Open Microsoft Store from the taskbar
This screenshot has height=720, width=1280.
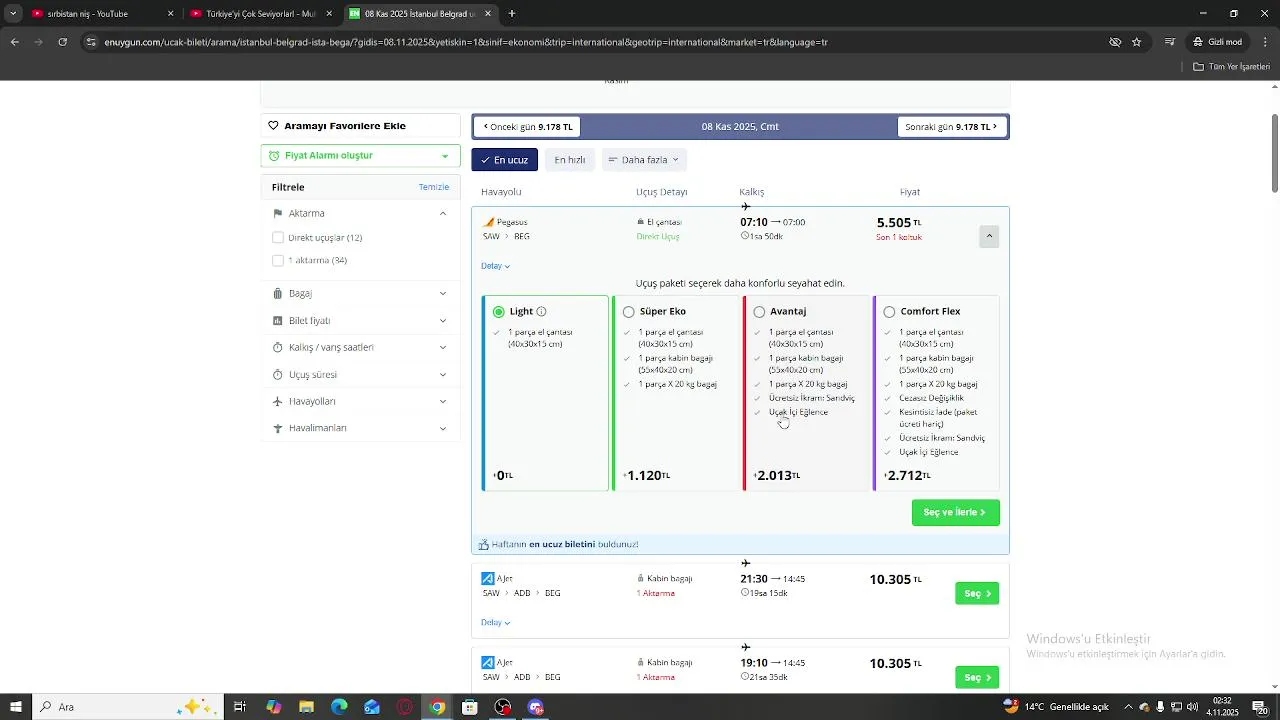[x=470, y=707]
